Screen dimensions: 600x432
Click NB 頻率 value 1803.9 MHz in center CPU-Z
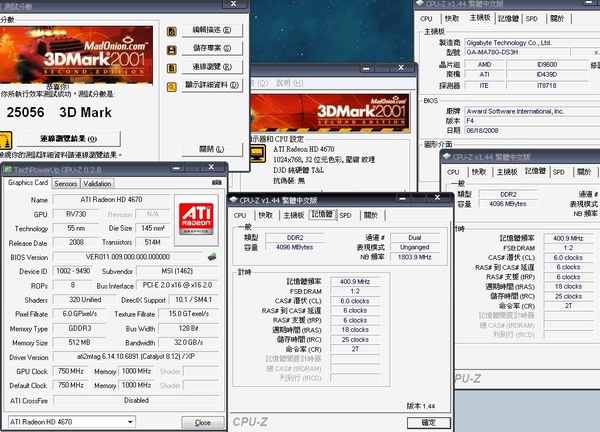click(x=414, y=257)
